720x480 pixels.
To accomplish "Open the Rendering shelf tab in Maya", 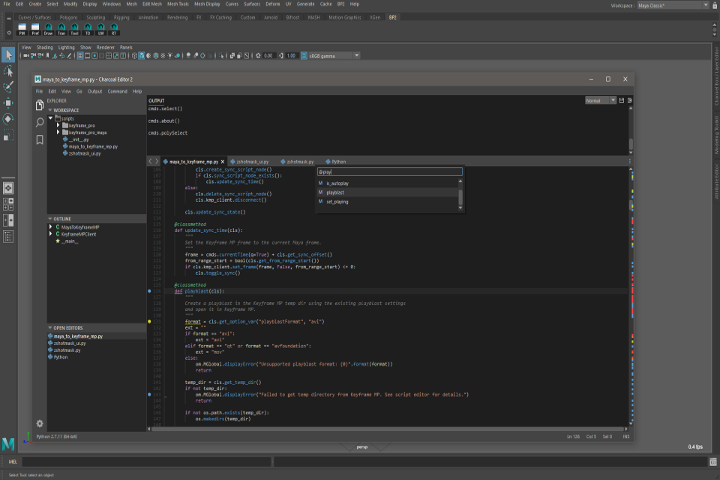I will point(177,17).
